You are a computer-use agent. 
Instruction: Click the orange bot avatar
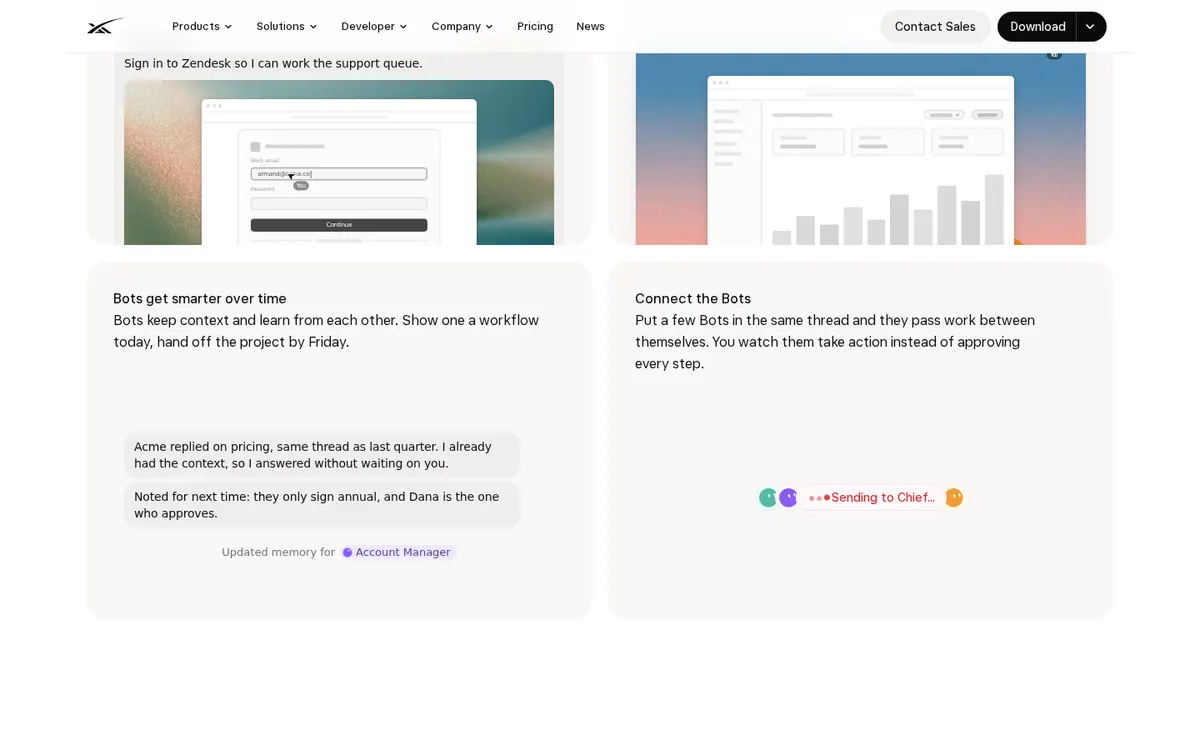(953, 497)
